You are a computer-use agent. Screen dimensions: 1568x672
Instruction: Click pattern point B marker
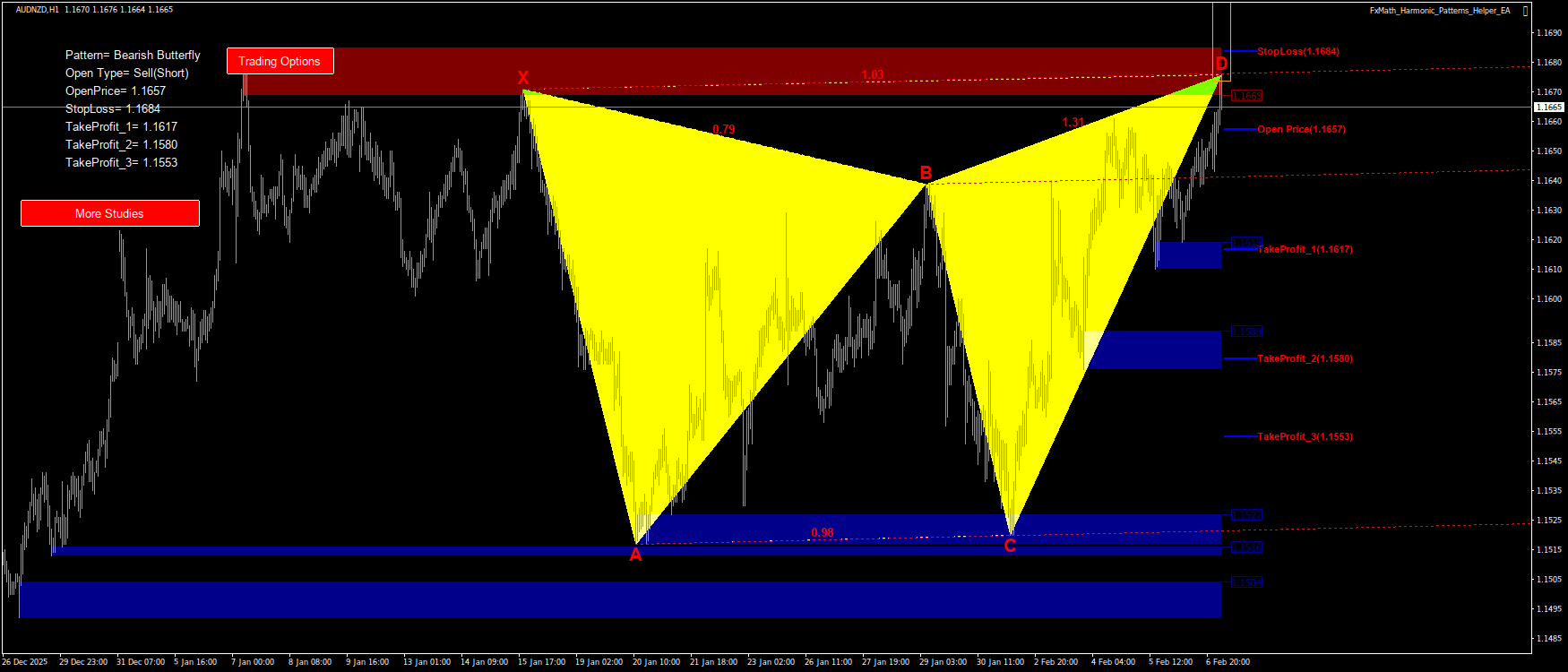point(926,173)
